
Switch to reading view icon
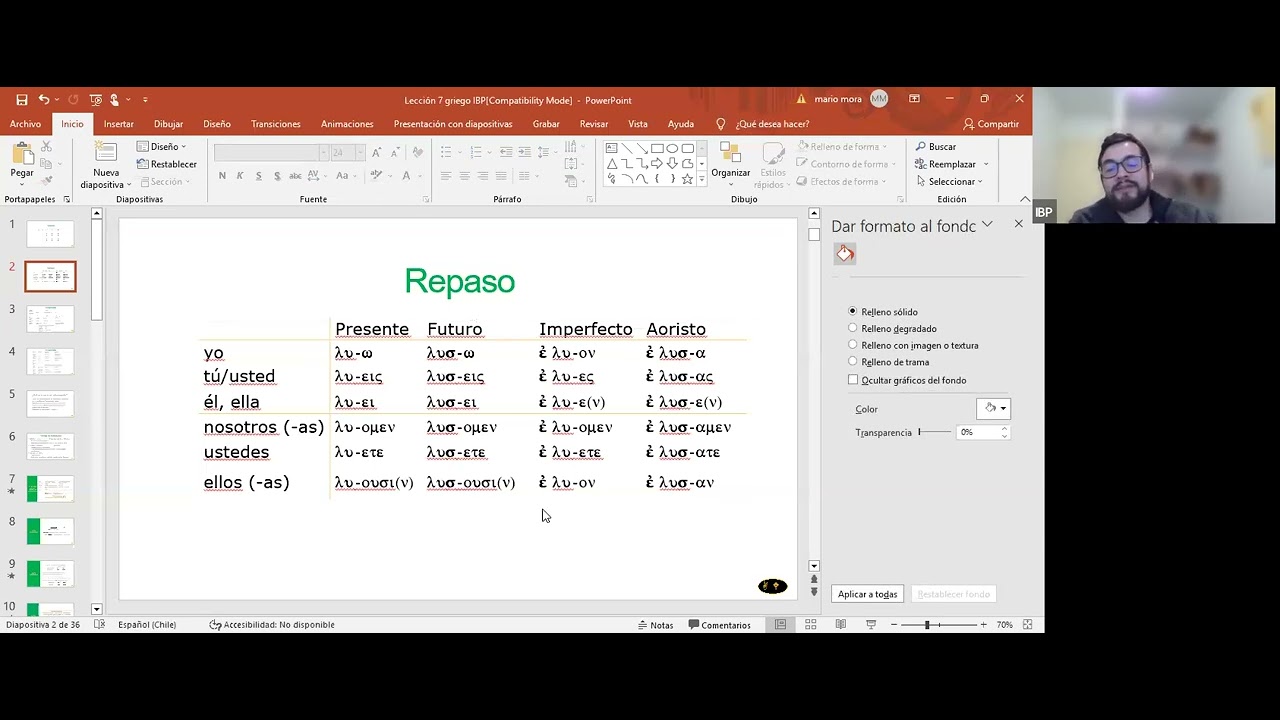click(840, 625)
